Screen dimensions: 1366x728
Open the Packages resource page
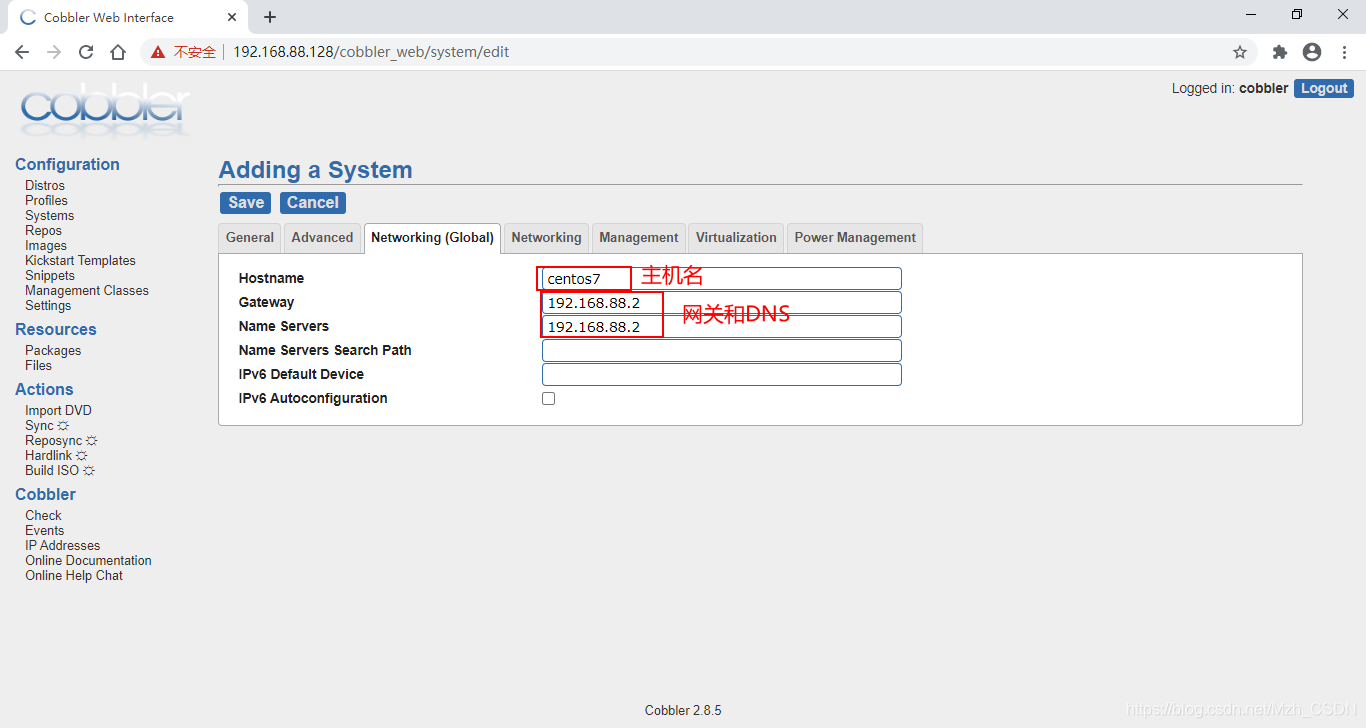tap(53, 350)
